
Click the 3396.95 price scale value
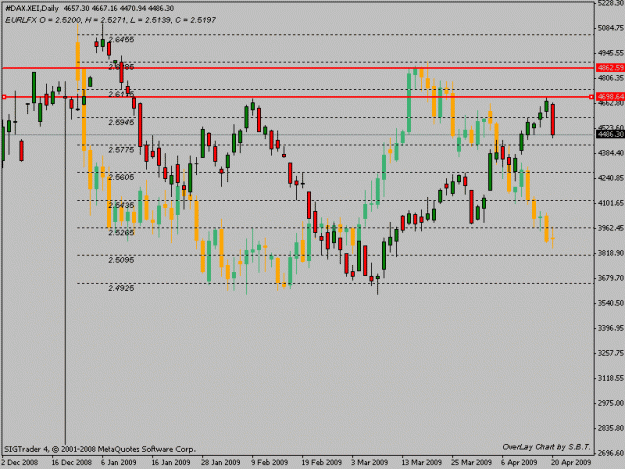point(611,328)
